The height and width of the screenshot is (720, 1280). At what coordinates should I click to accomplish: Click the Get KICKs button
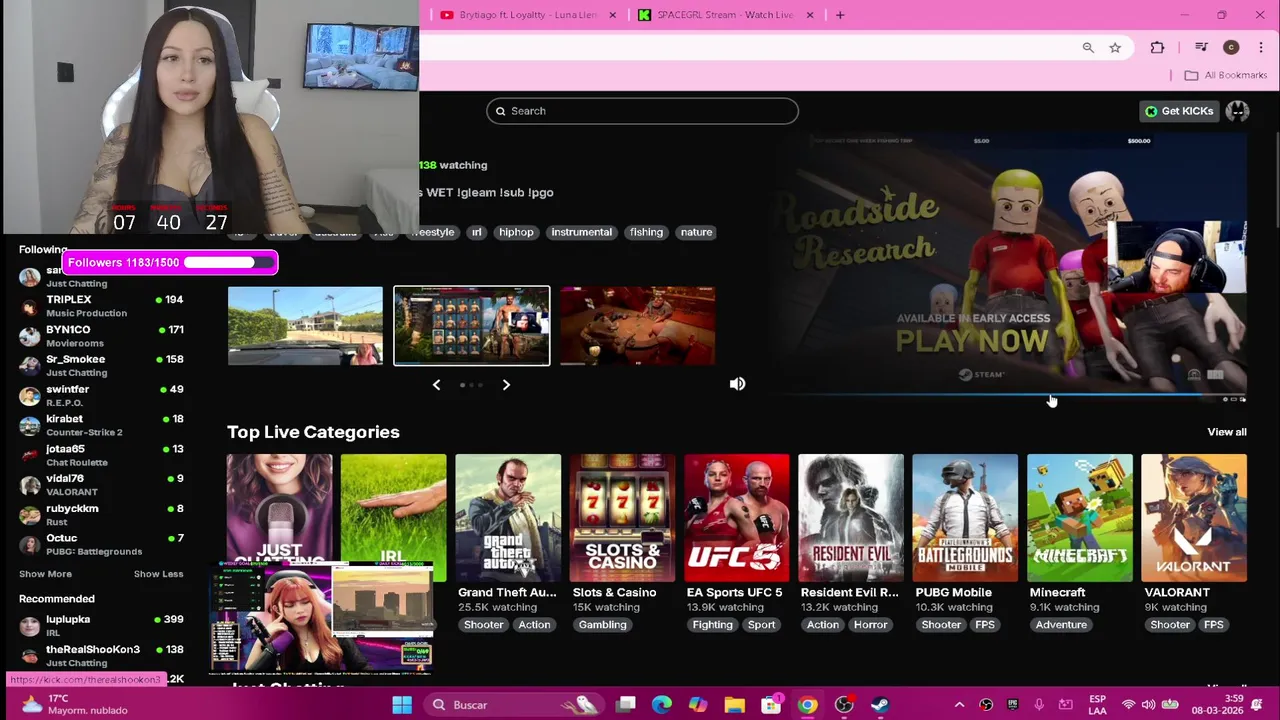(x=1179, y=111)
